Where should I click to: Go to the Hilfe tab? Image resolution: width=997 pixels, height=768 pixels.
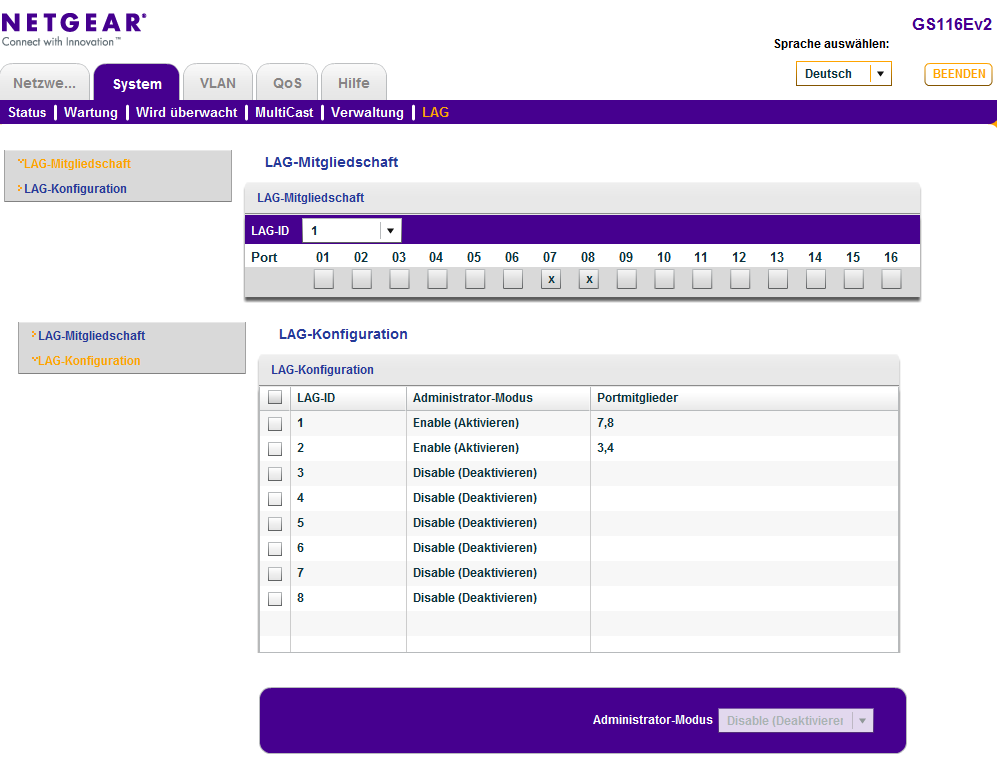[x=353, y=83]
